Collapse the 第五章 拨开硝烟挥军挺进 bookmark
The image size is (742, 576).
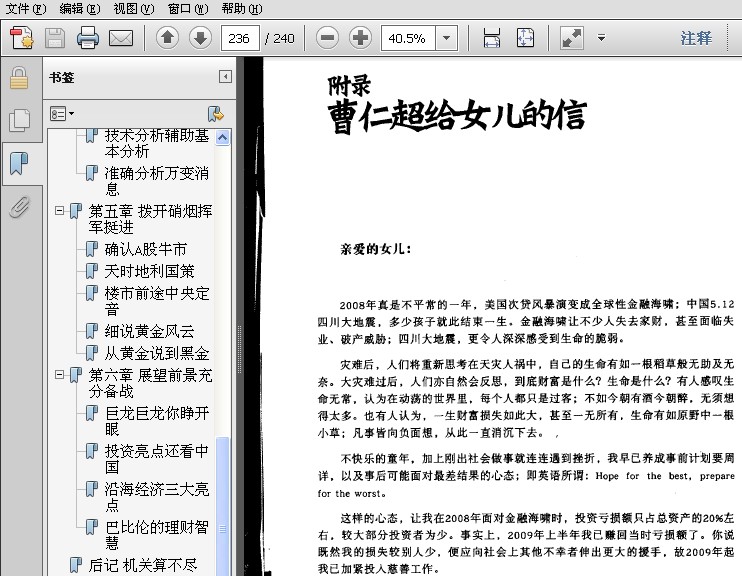pos(60,210)
